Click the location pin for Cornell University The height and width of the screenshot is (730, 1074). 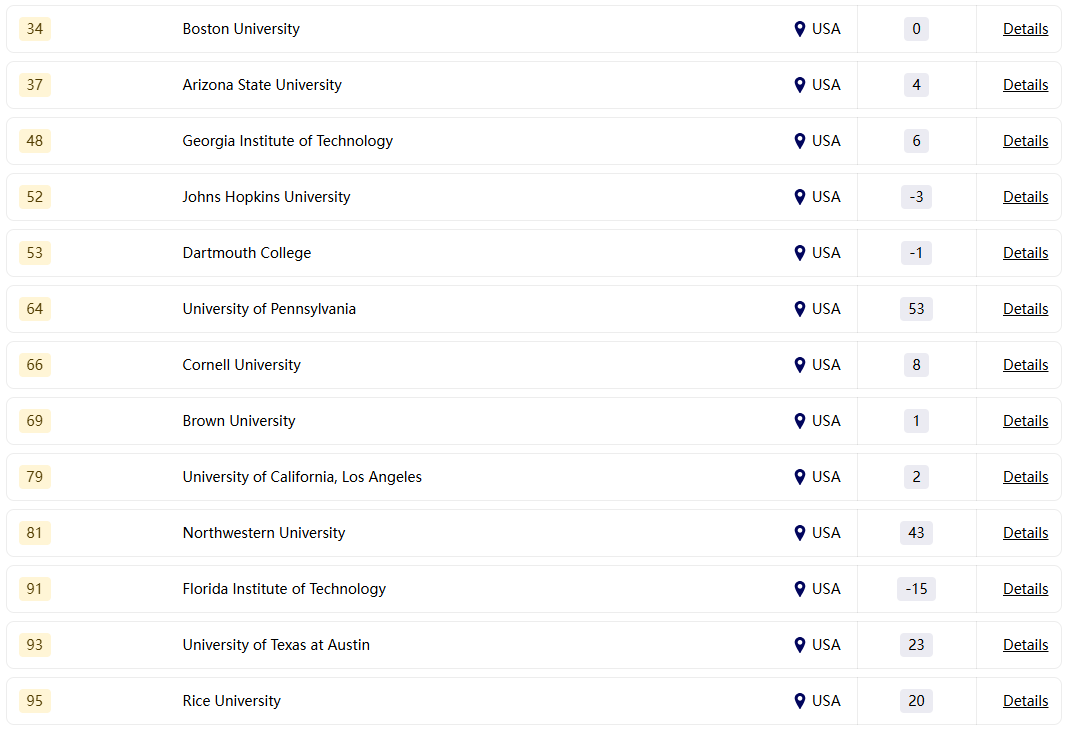800,365
